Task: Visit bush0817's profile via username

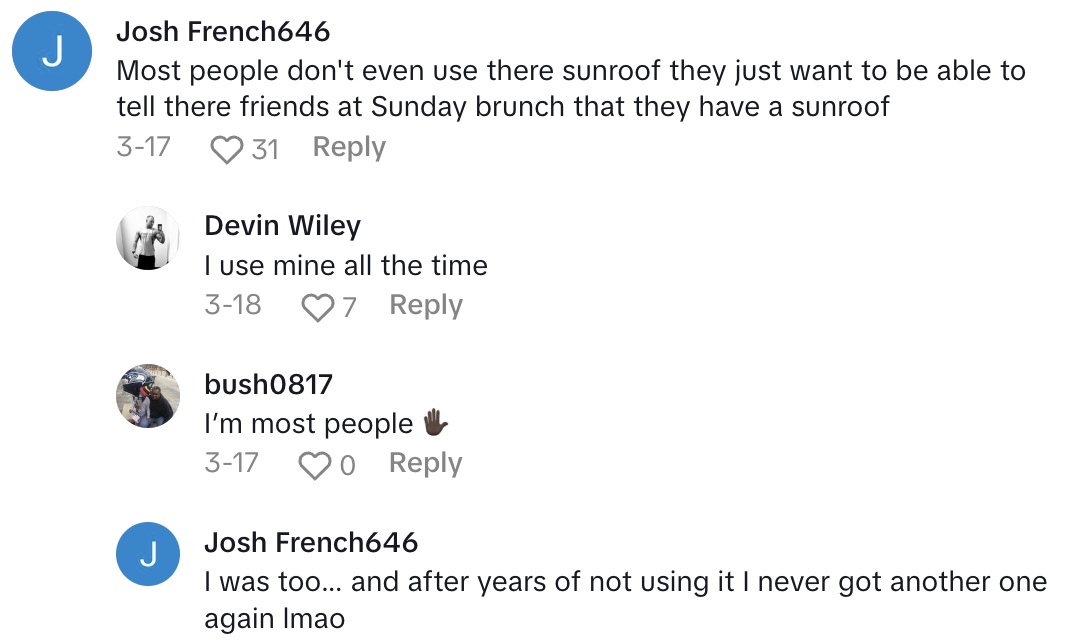Action: 268,384
